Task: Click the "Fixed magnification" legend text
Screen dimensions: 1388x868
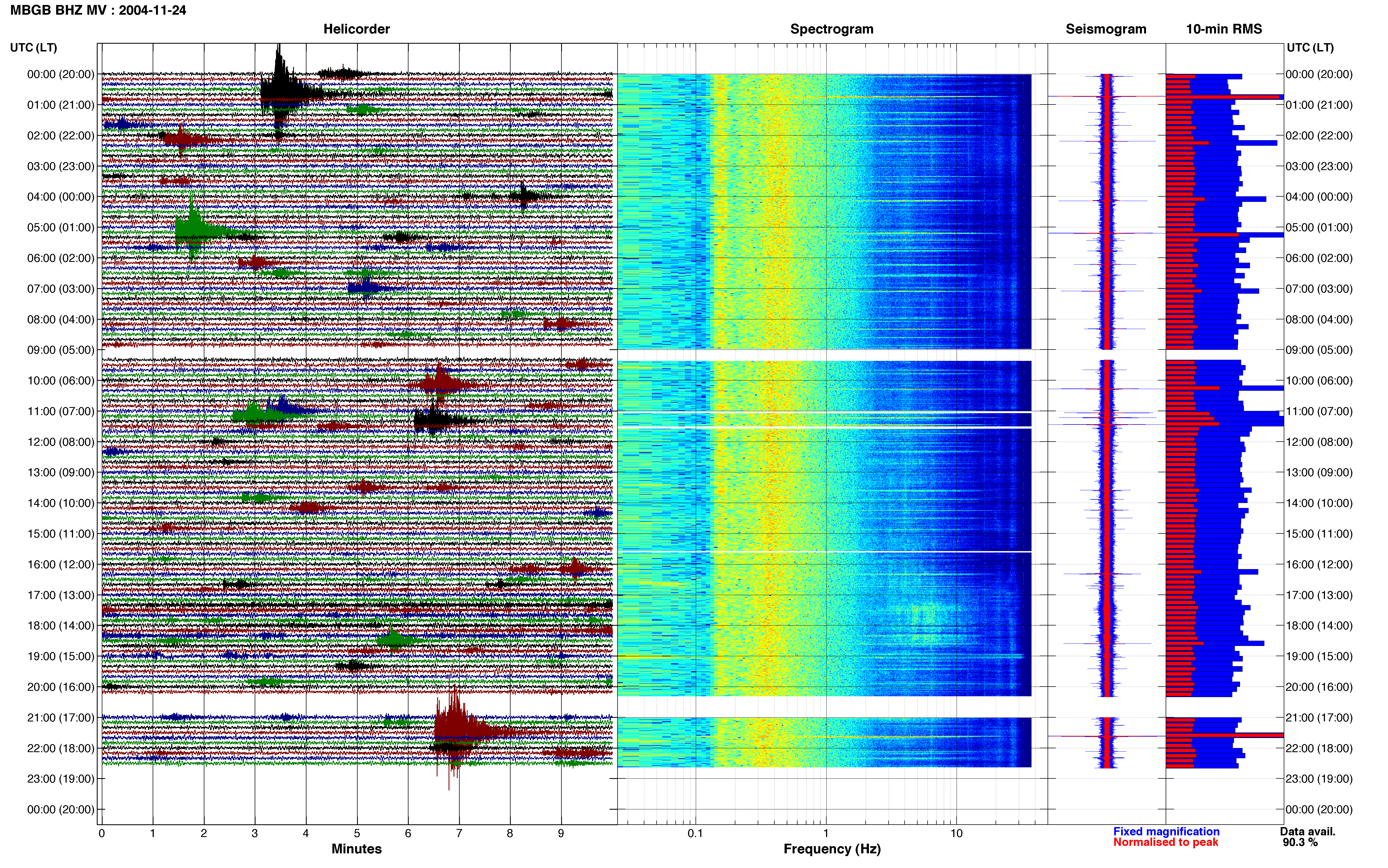Action: [1166, 831]
